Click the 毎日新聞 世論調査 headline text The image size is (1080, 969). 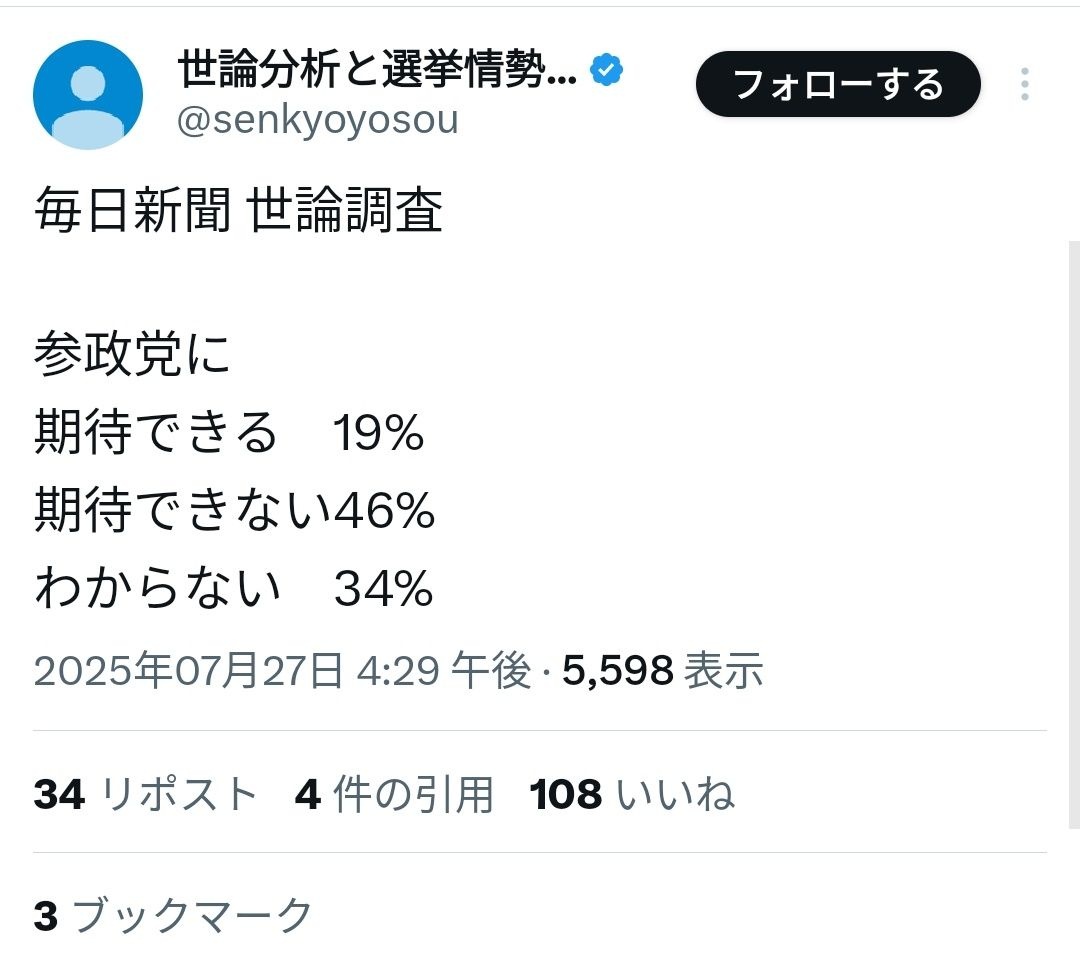238,212
